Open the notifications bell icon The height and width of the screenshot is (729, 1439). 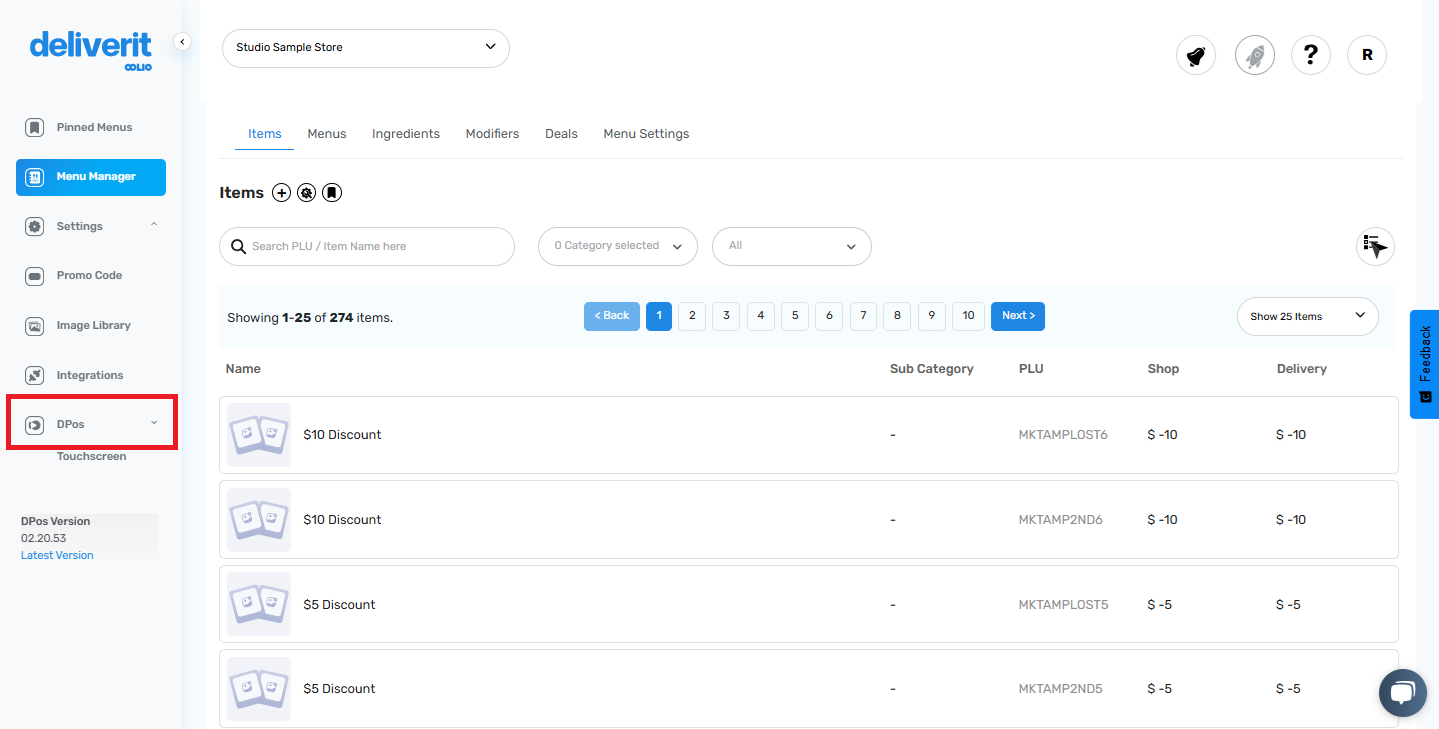(1195, 55)
